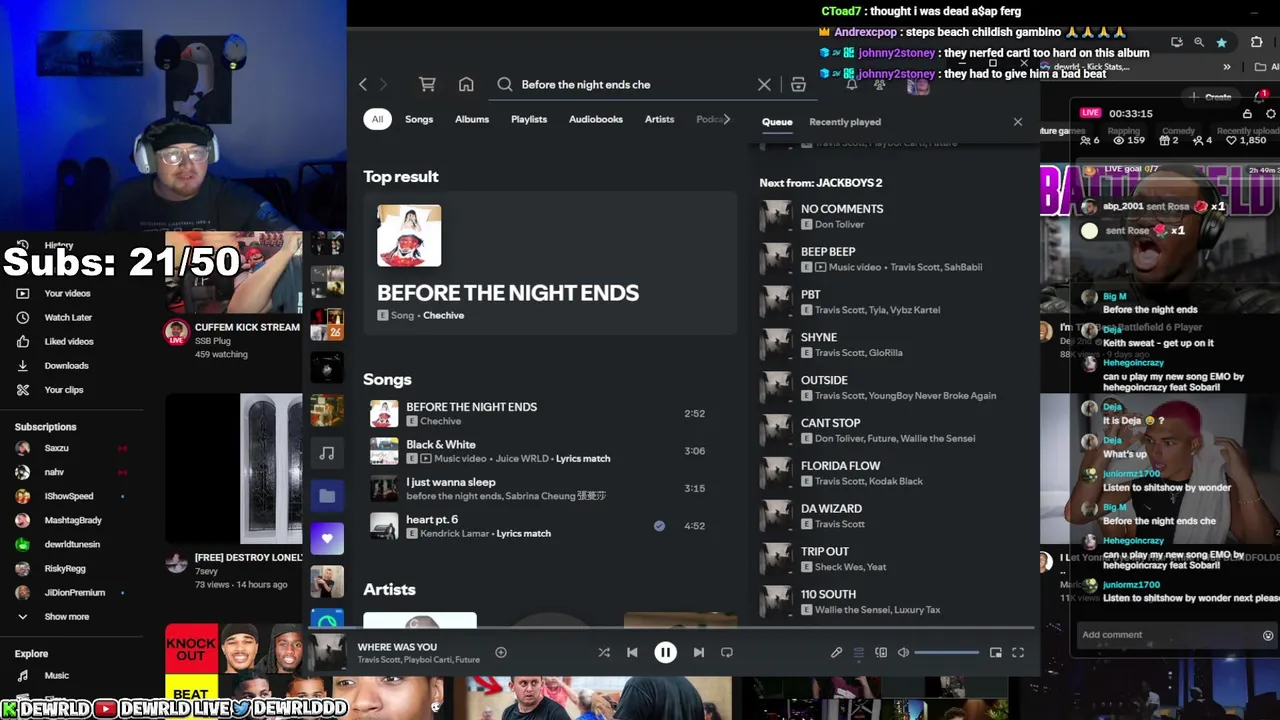Screen dimensions: 1280x720
Task: Open the music note playlist in library sidebar
Action: point(327,453)
